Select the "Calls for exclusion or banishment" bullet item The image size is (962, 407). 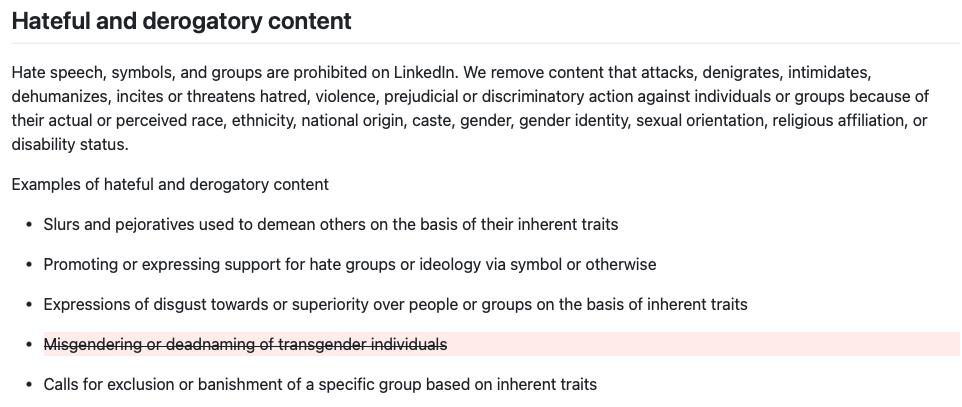[320, 384]
